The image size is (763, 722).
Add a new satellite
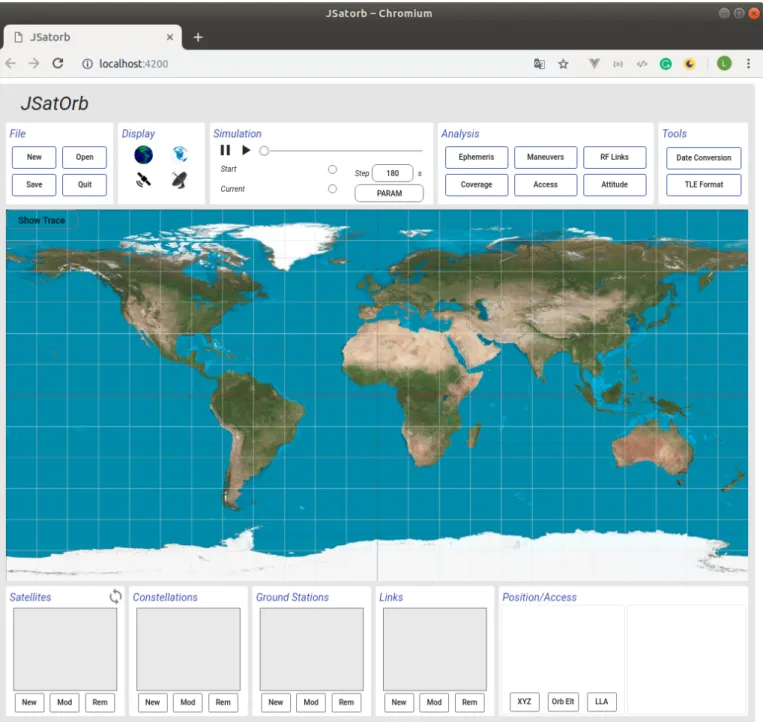coord(29,702)
